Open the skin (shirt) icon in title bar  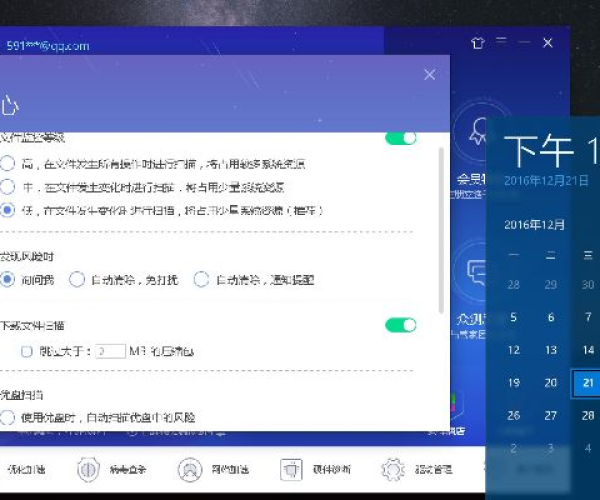[x=478, y=43]
